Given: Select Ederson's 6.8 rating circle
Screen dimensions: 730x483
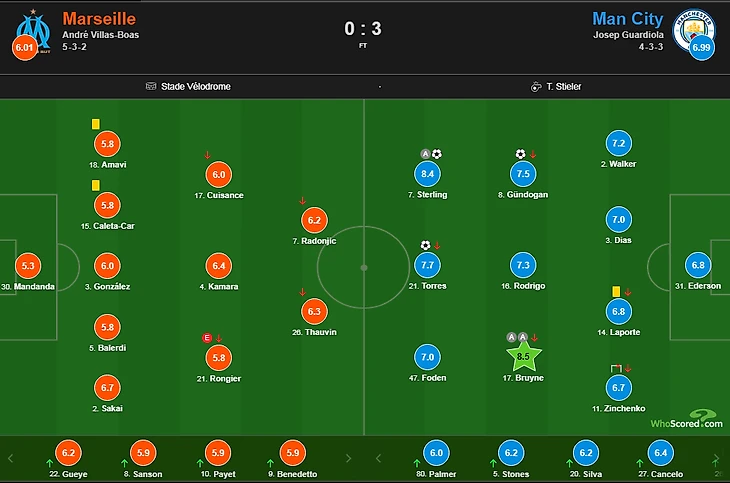Looking at the screenshot, I should point(698,265).
